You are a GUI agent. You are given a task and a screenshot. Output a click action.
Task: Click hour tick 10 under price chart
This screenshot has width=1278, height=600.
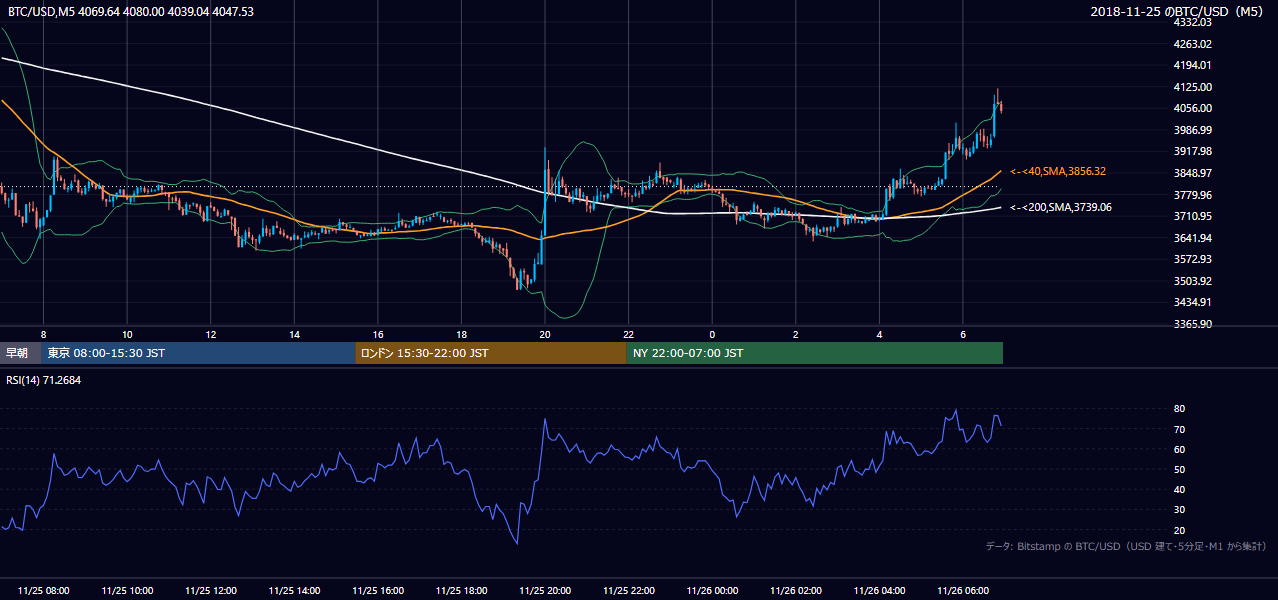127,334
